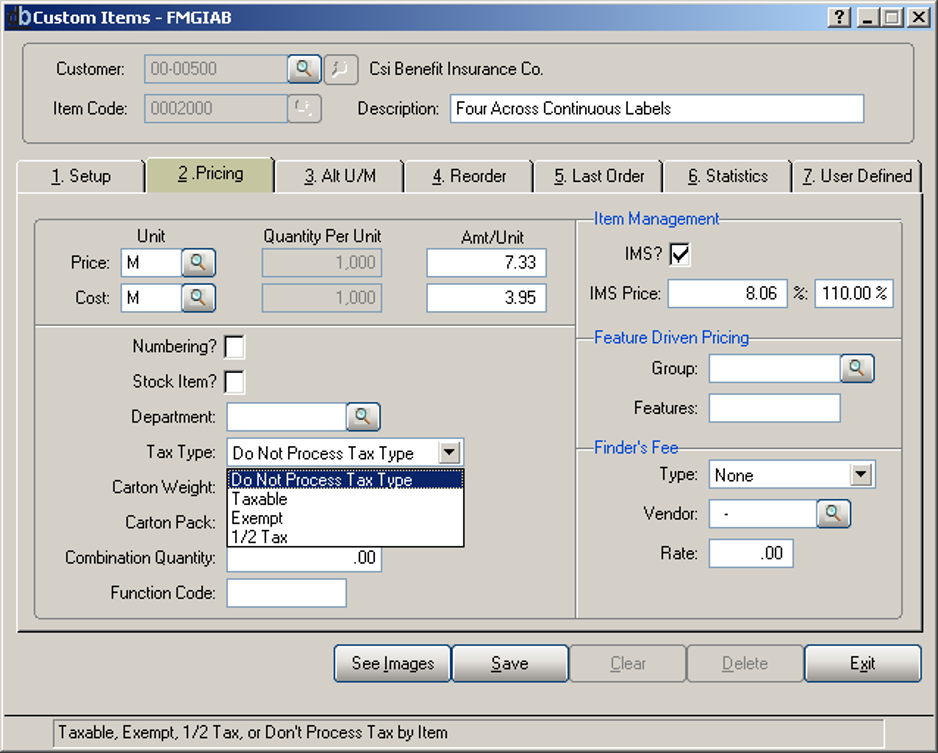Click the disabled Item Code lookup icon
This screenshot has height=753, width=938.
[x=304, y=108]
